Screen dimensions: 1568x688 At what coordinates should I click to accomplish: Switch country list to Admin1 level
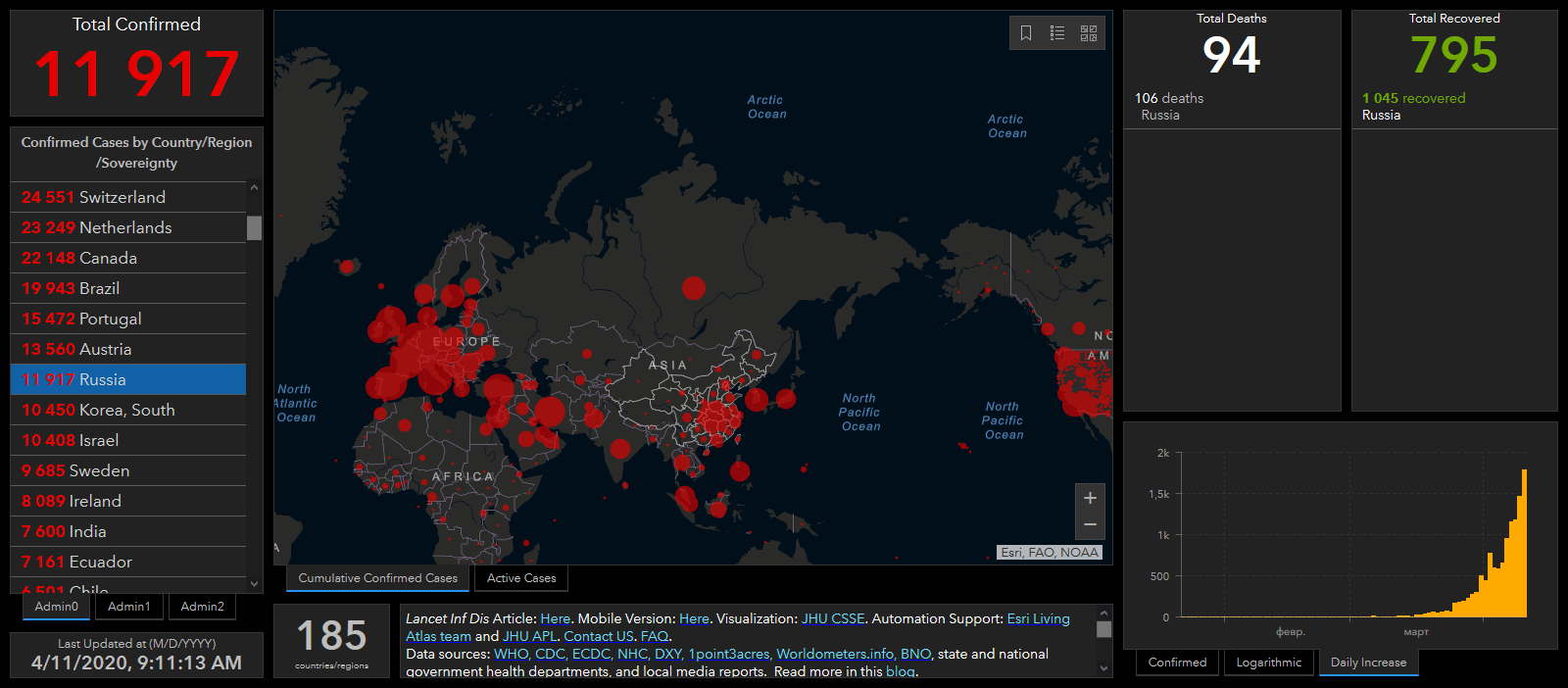(x=129, y=607)
